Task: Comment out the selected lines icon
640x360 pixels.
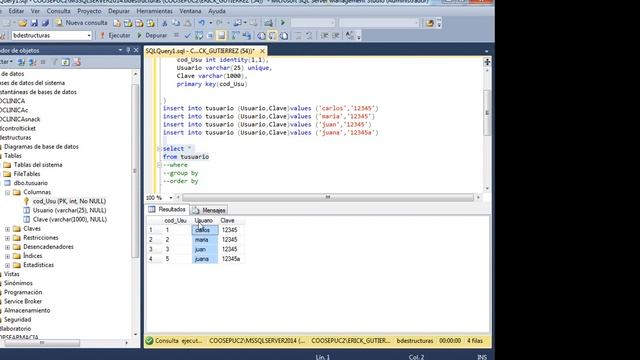Action: 298,36
